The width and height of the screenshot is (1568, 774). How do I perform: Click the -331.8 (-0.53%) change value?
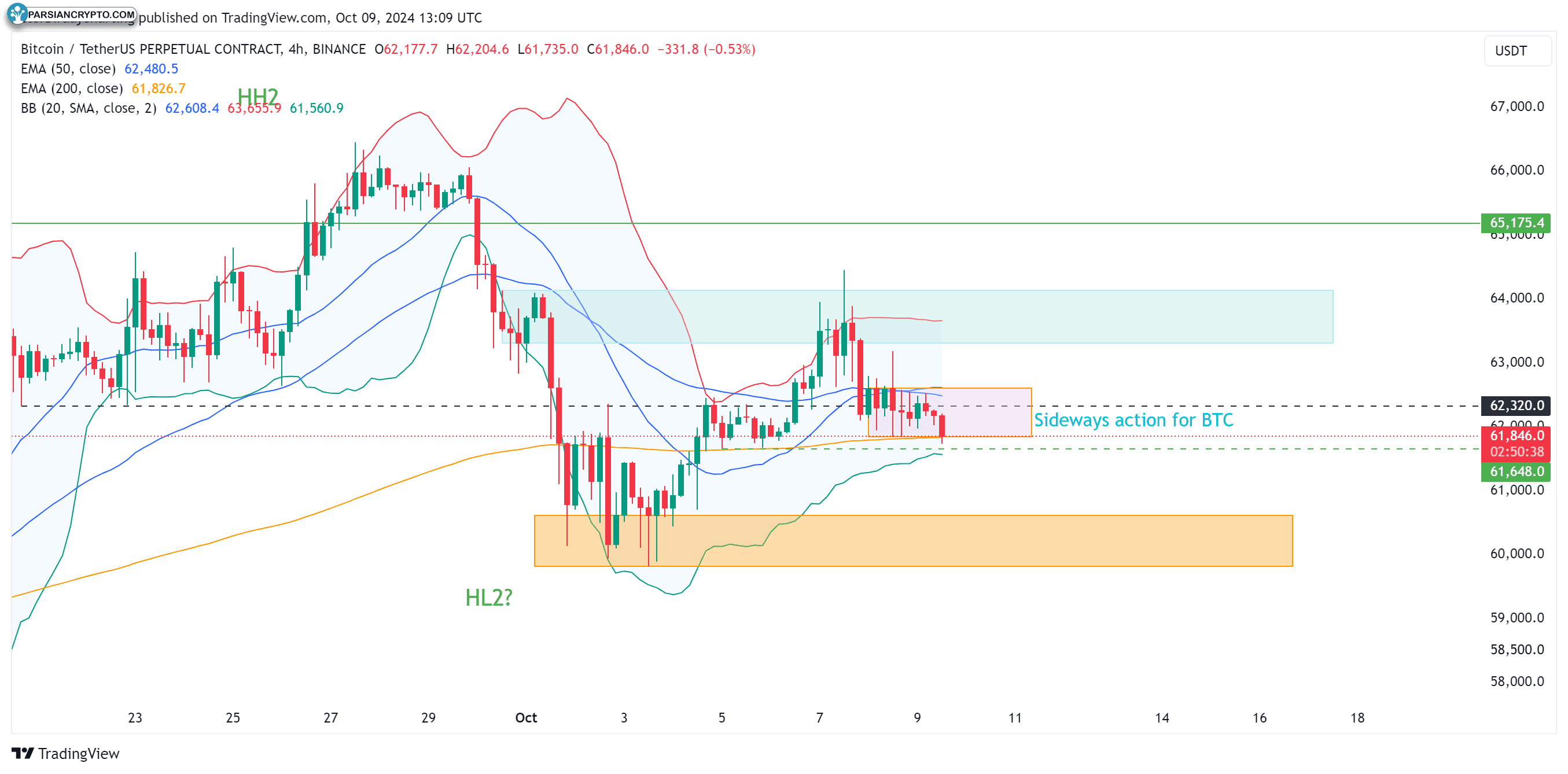click(x=706, y=49)
